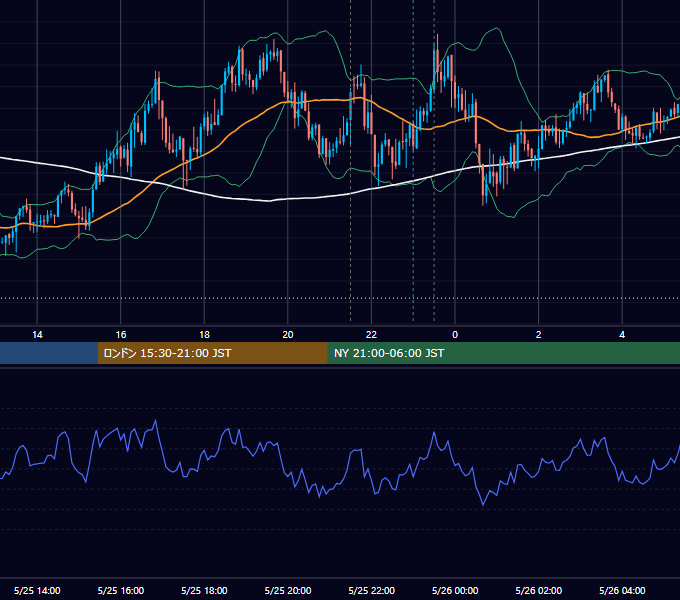Select the ロンドン 15:30-21:00 JST session bar
Screen dimensions: 680x600
[x=212, y=353]
